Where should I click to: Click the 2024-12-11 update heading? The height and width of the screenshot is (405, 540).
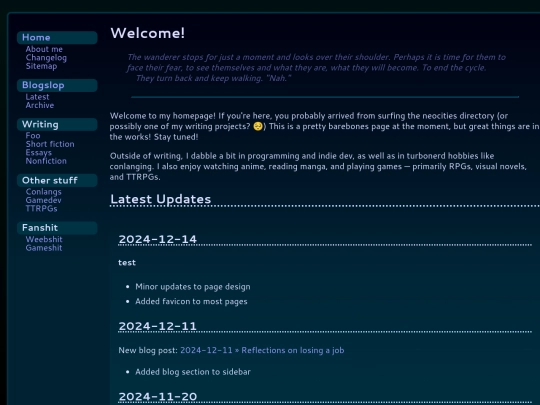click(x=157, y=326)
